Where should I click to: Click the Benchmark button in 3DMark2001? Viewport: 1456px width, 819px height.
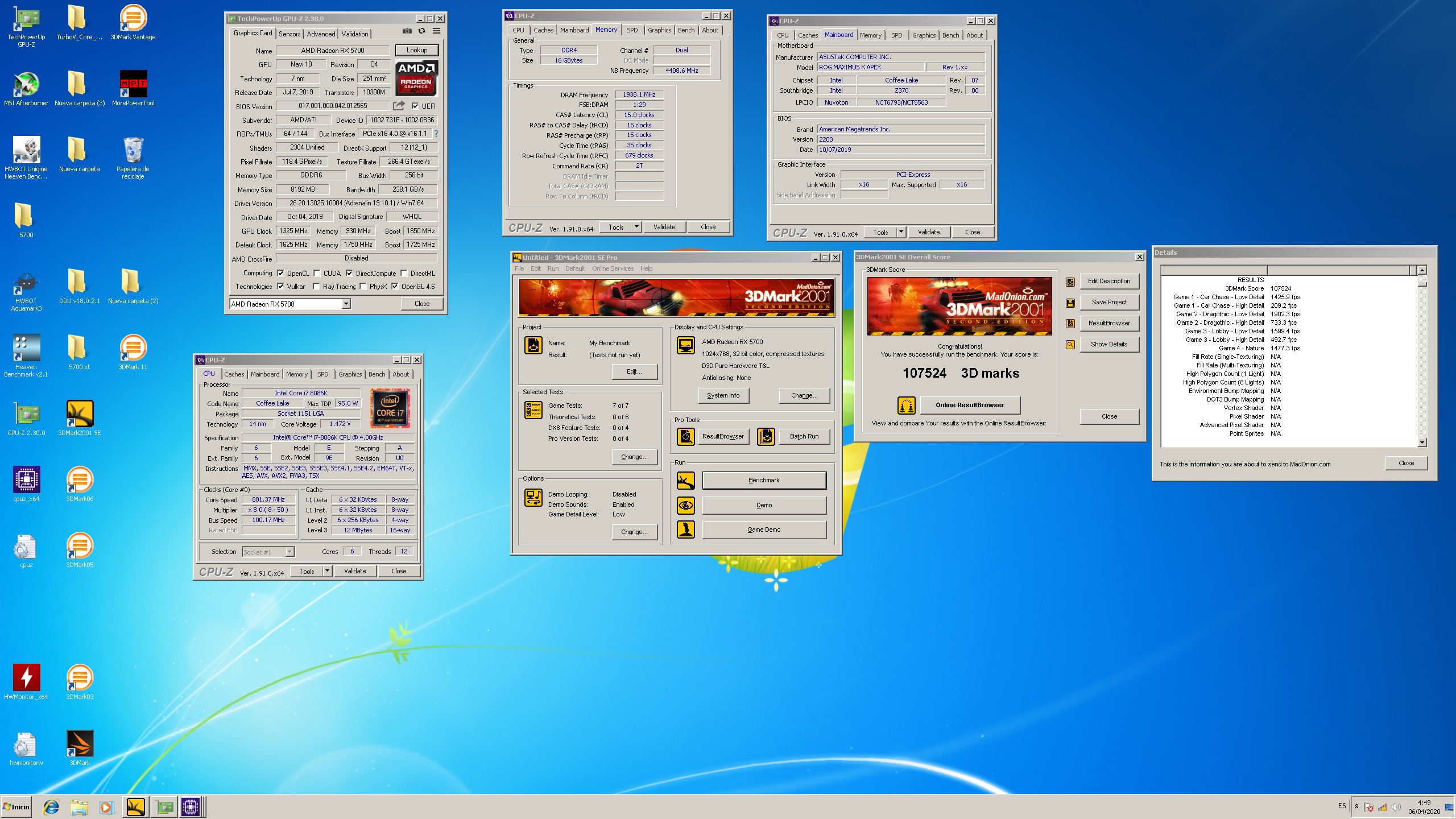764,481
